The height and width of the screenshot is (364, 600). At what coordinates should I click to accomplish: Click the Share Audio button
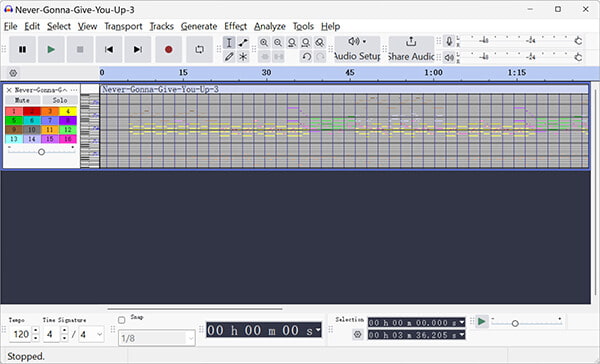(411, 49)
